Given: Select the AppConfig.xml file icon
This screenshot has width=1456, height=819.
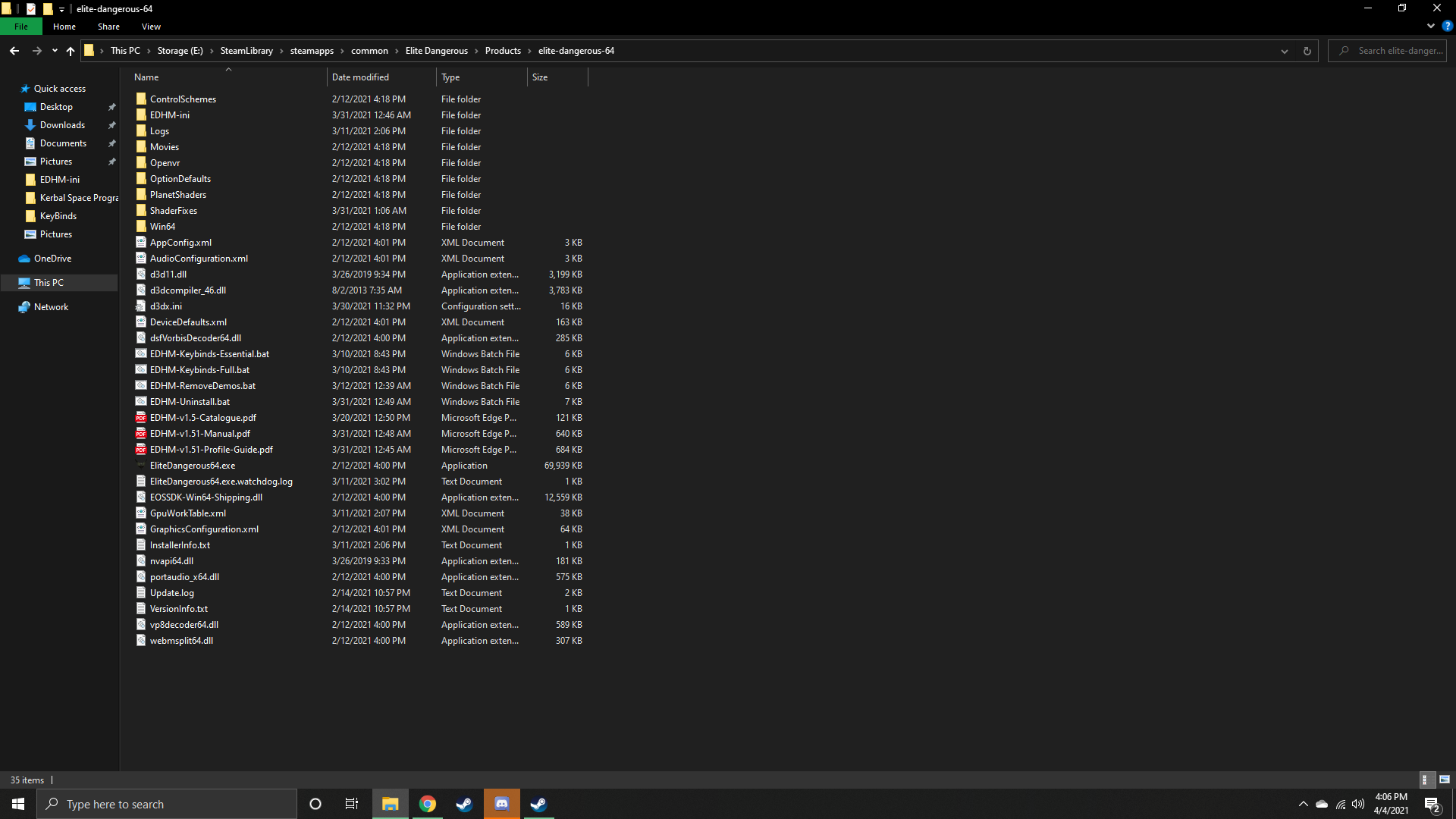Looking at the screenshot, I should [x=141, y=243].
